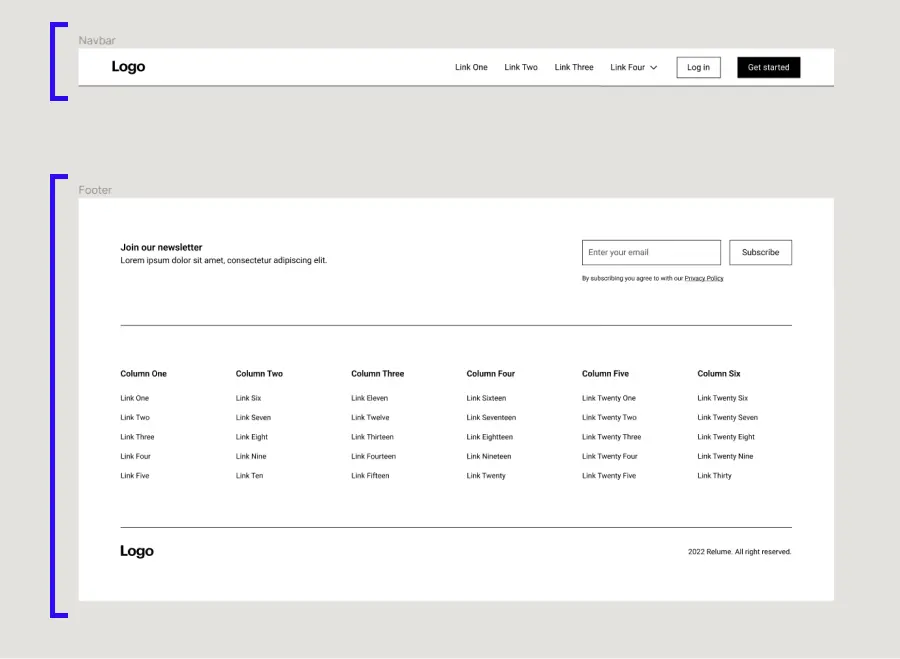
Task: Open Link Twenty Three in the footer
Action: pos(611,437)
